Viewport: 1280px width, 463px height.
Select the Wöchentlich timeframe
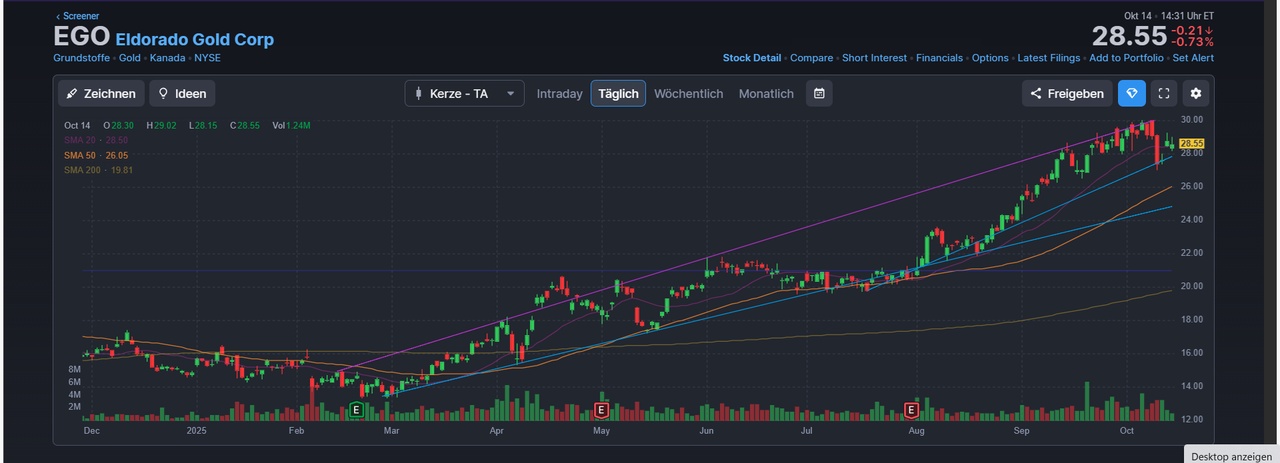688,93
